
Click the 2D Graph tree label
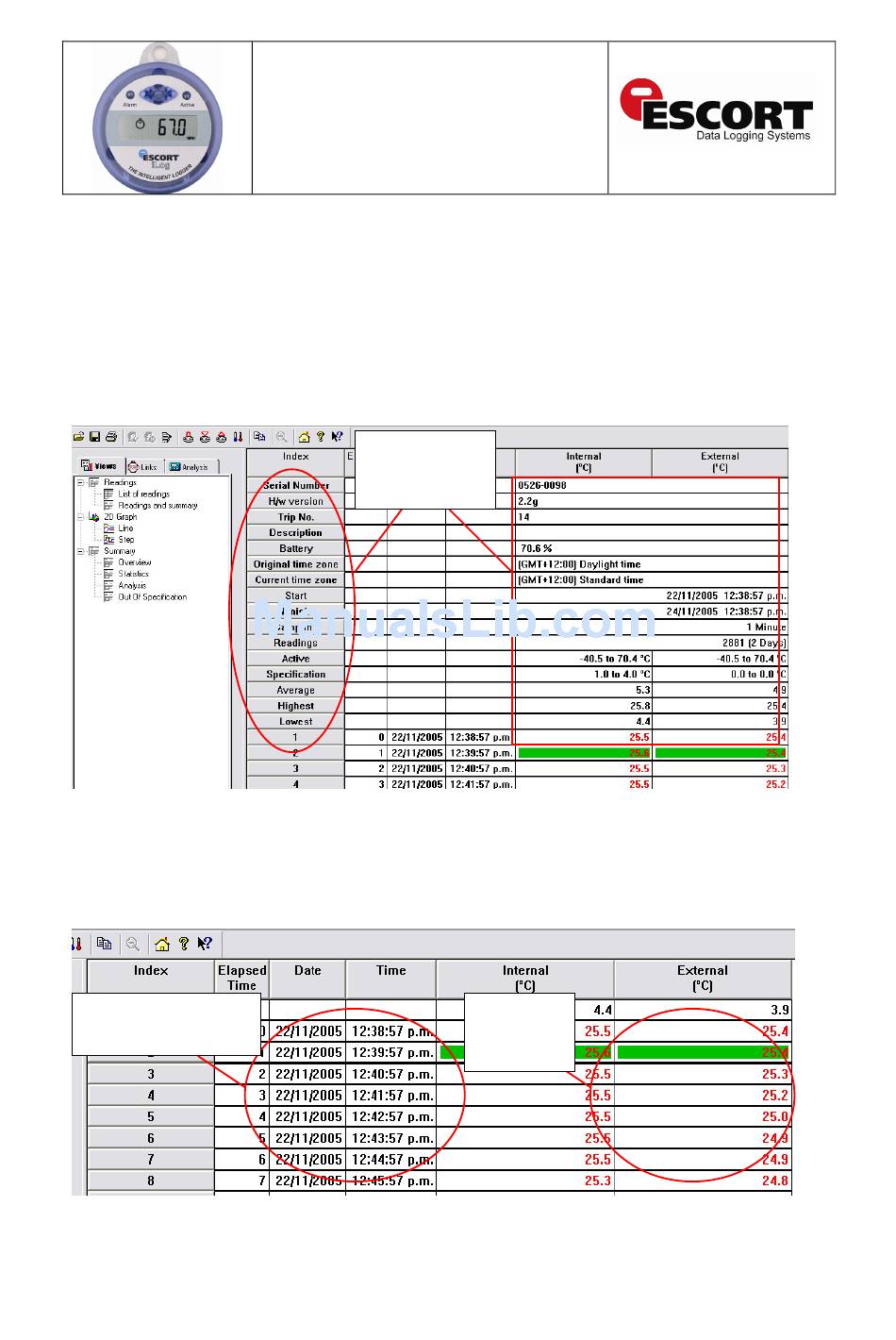tap(120, 517)
